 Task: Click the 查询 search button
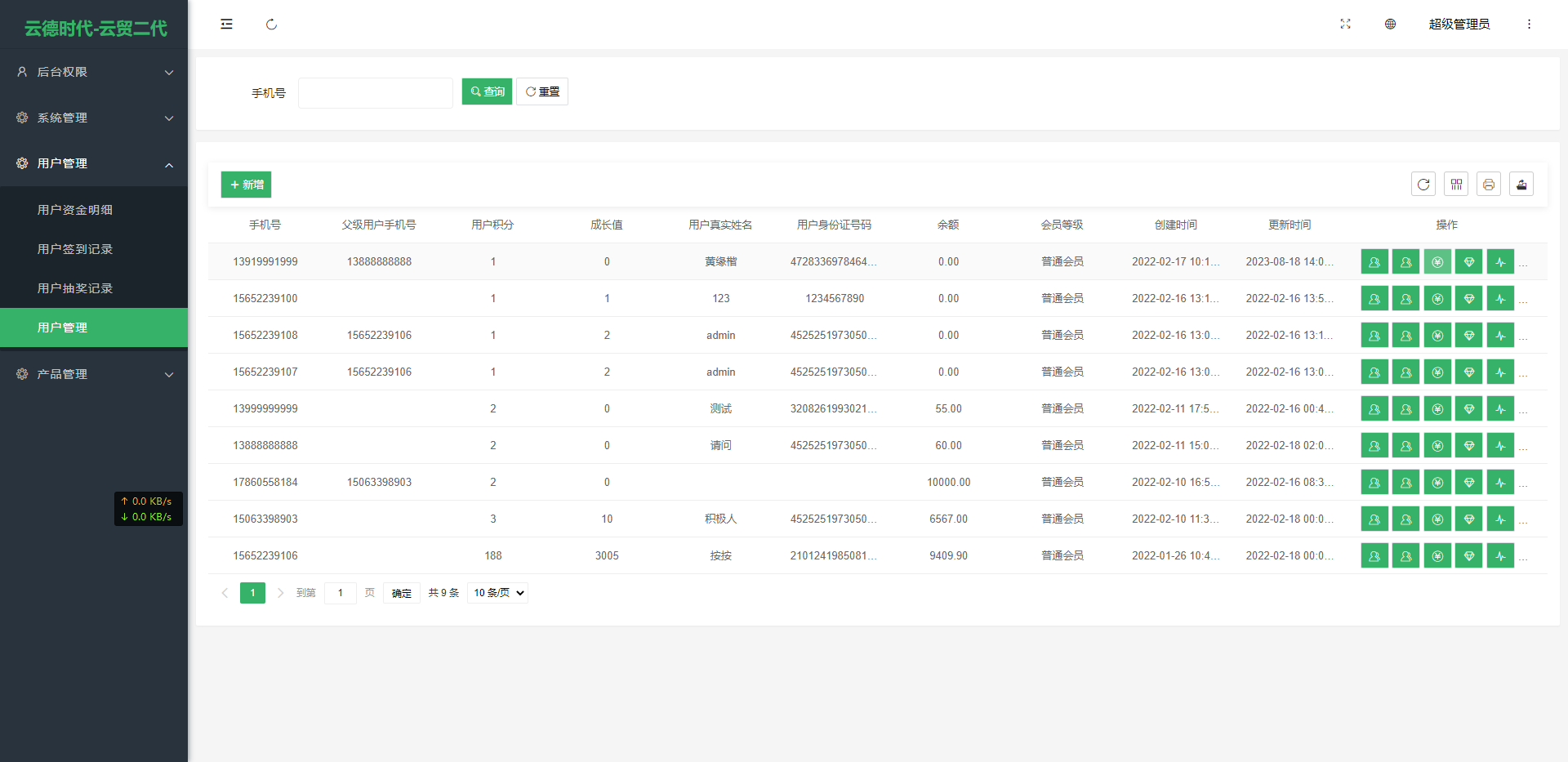pos(487,91)
